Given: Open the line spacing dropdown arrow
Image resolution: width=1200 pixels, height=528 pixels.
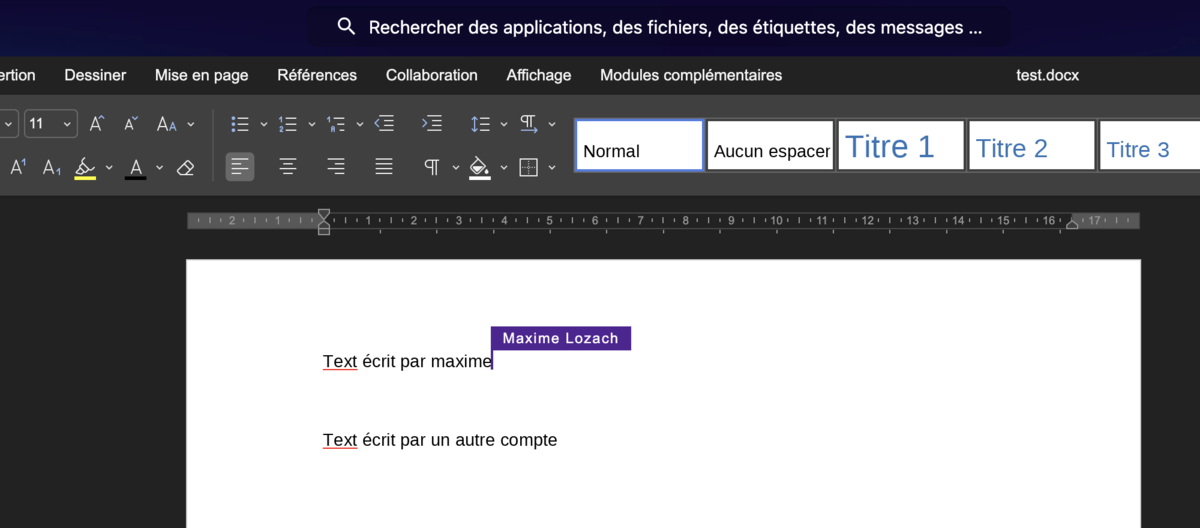Looking at the screenshot, I should (504, 124).
